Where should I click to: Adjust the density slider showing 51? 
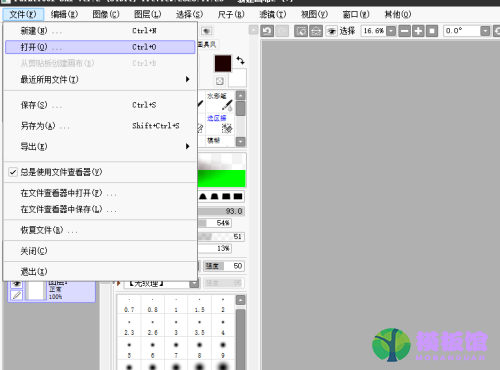click(221, 237)
